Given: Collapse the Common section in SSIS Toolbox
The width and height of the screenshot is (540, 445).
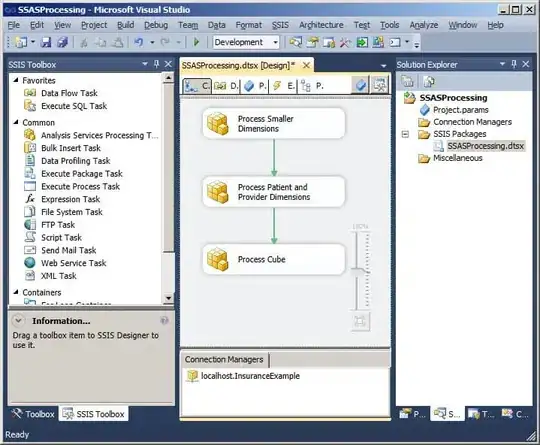Looking at the screenshot, I should click(x=16, y=122).
